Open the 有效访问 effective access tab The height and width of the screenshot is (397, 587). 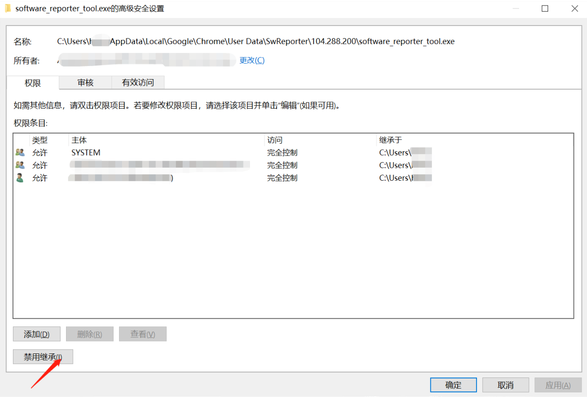pos(138,82)
